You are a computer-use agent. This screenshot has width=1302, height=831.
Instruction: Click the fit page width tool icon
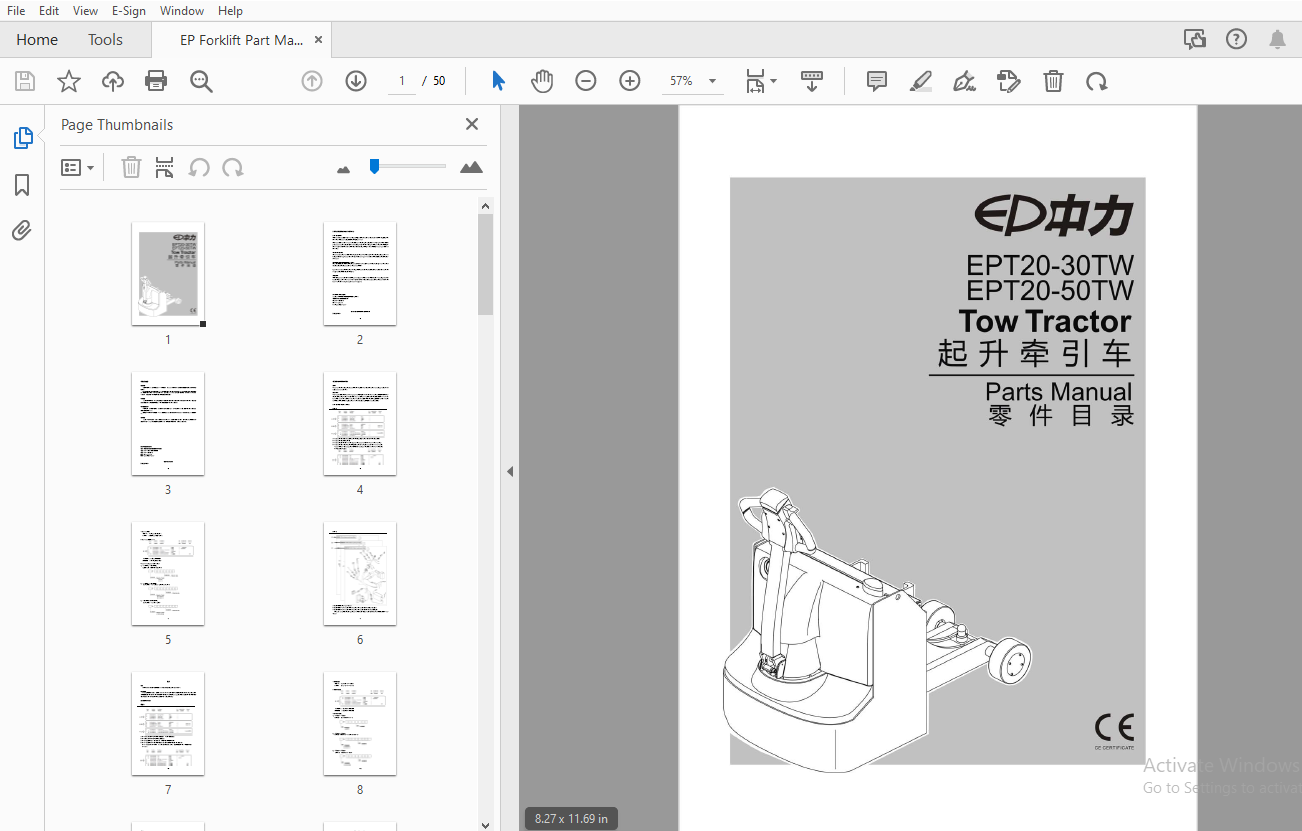click(x=756, y=81)
